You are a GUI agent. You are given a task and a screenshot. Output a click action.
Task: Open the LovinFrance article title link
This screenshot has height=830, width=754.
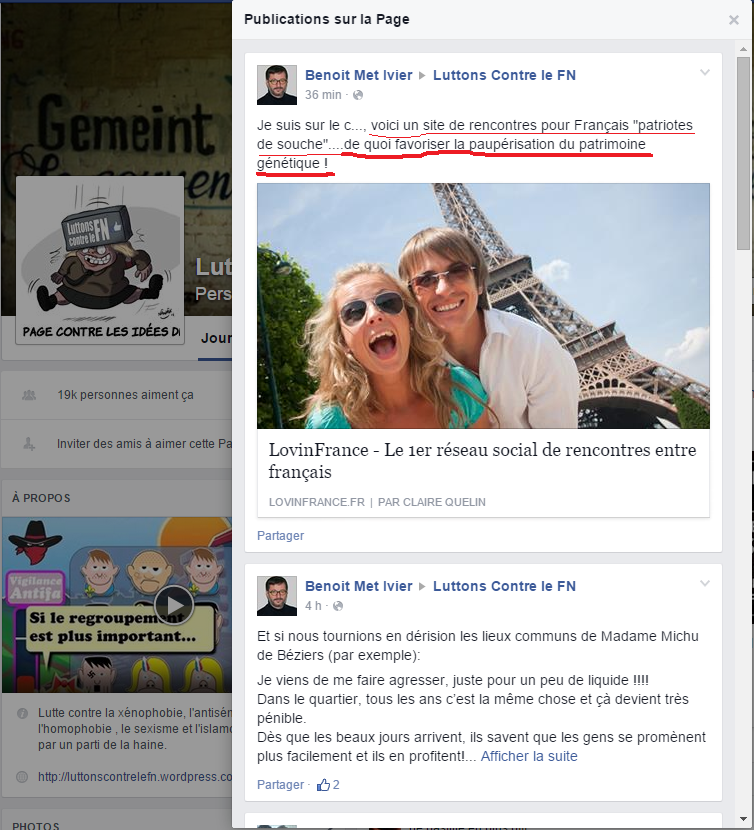click(x=482, y=461)
